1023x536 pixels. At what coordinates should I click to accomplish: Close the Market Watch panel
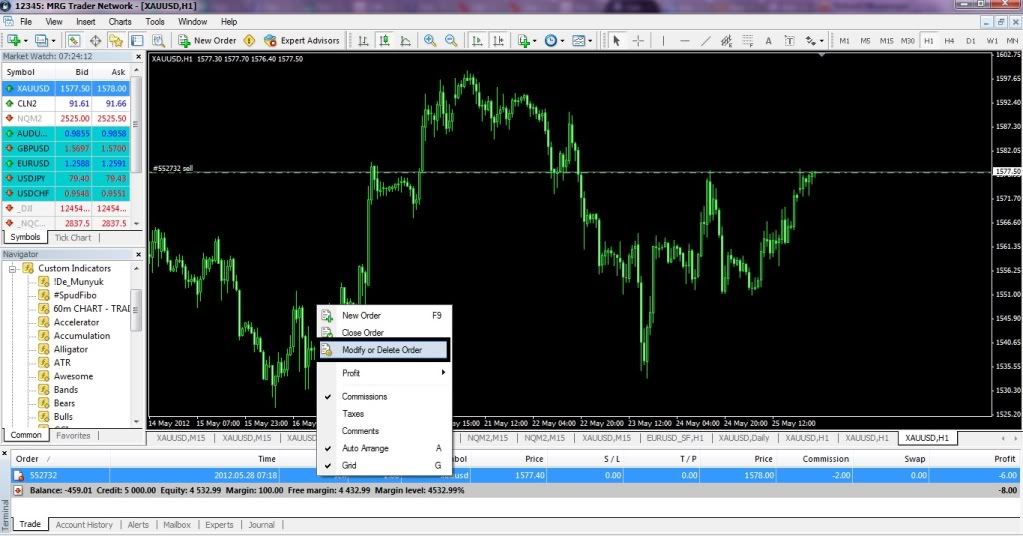[138, 57]
